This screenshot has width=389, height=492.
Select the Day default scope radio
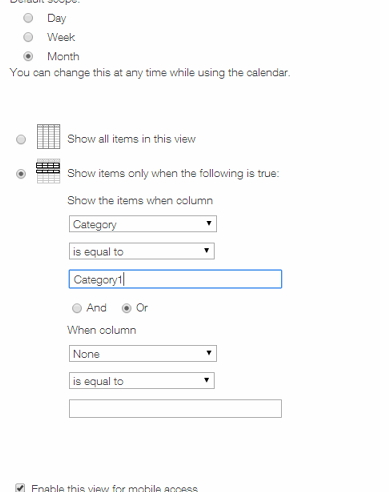[28, 18]
